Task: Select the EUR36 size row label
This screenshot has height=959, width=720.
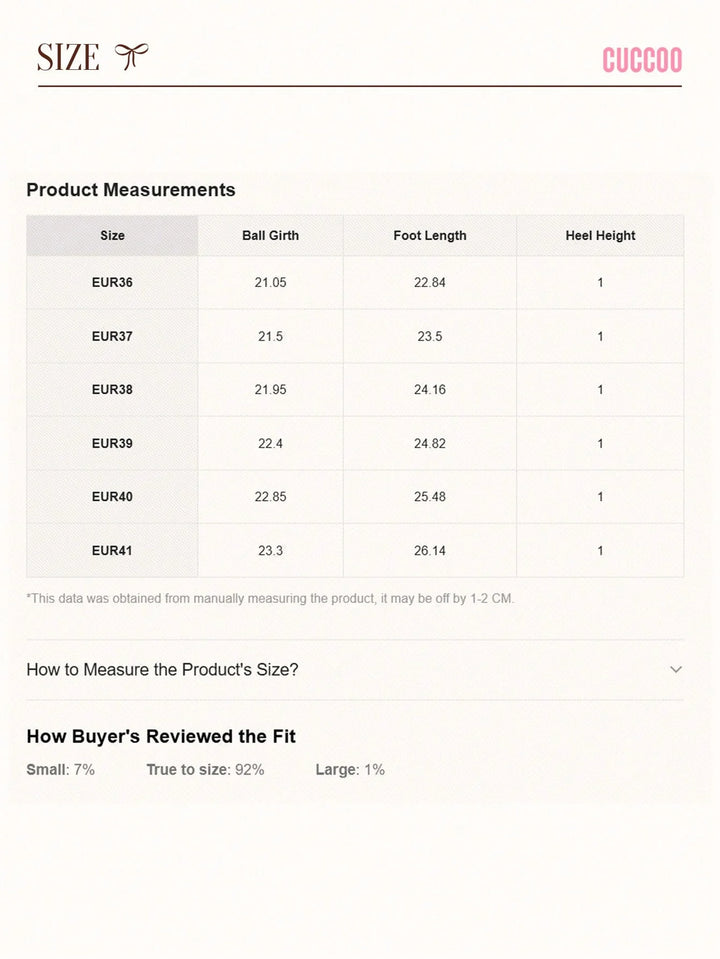Action: [112, 283]
